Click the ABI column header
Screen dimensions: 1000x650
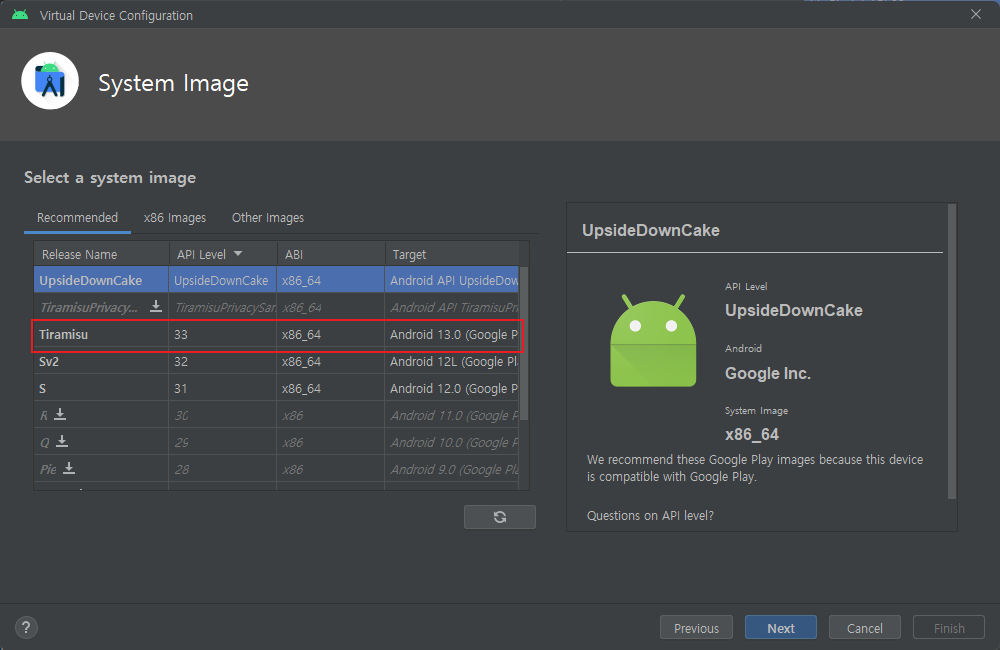click(x=330, y=254)
